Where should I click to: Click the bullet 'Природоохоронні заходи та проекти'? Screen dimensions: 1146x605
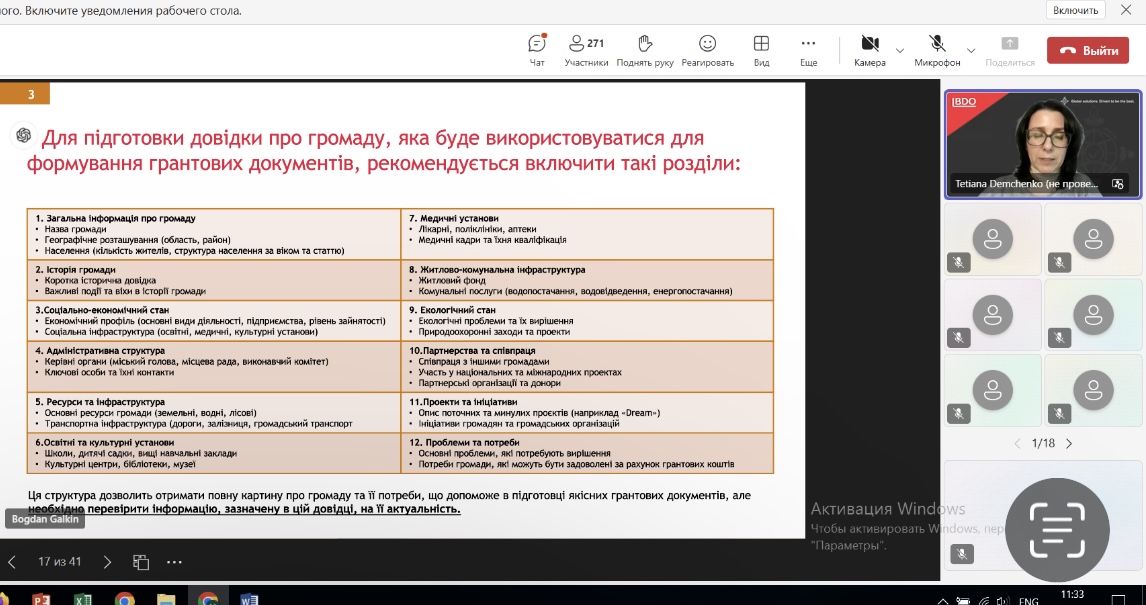pos(494,332)
